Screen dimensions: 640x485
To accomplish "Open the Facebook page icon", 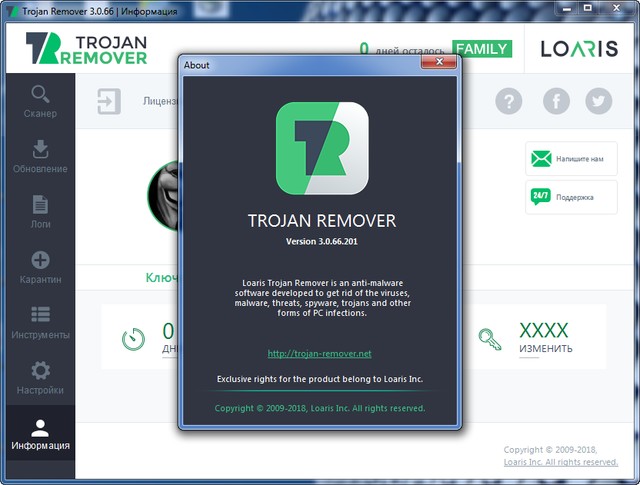I will 556,101.
